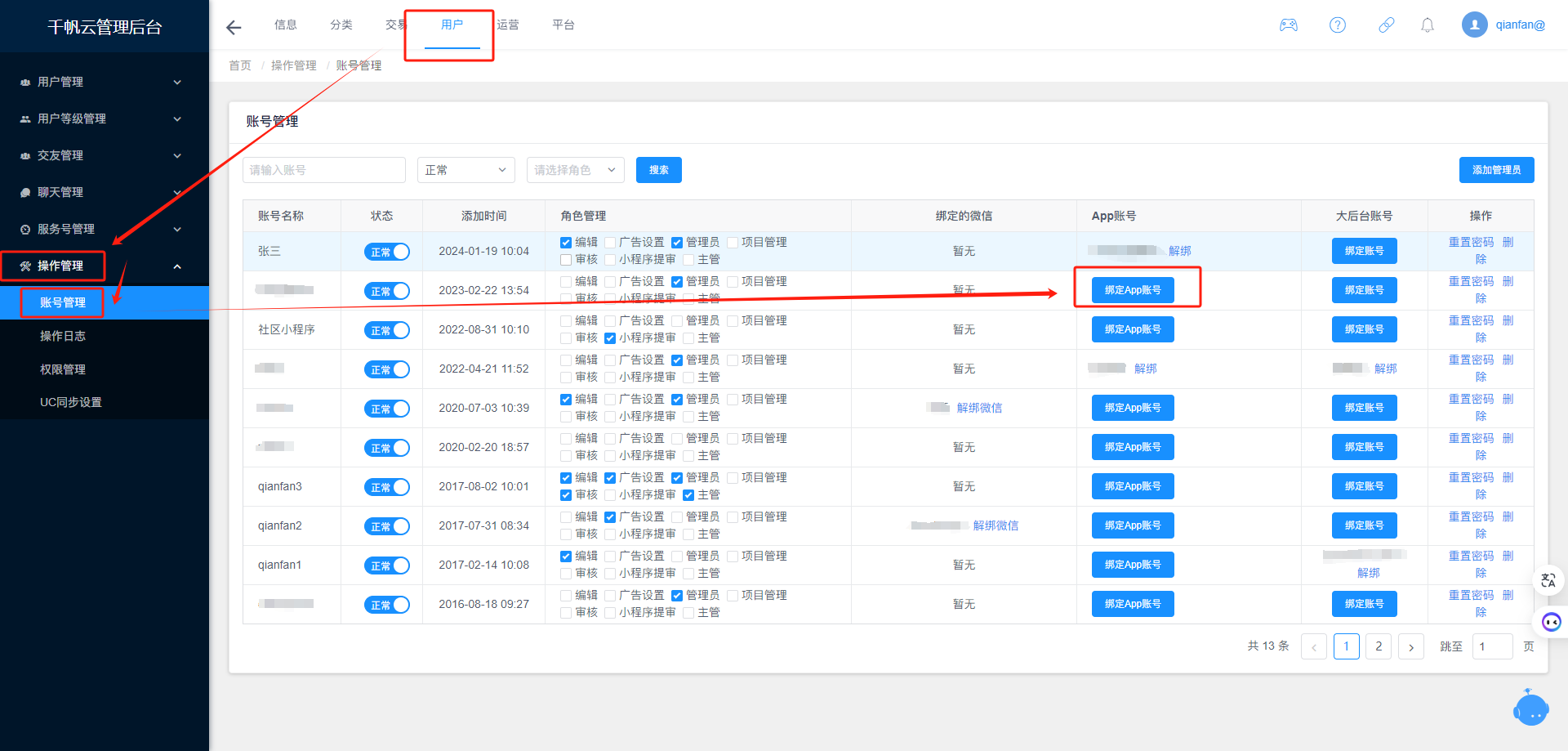Click the user avatar icon

1475,25
